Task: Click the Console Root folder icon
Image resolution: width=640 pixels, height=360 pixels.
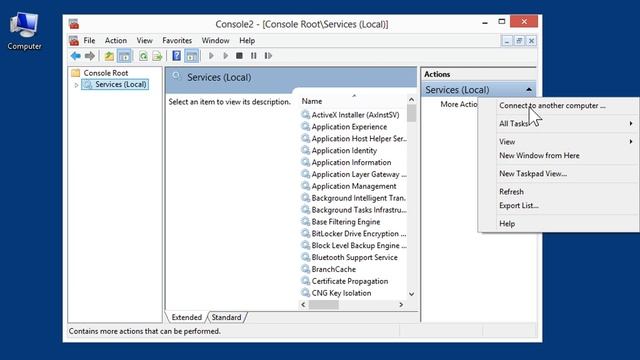Action: coord(76,73)
